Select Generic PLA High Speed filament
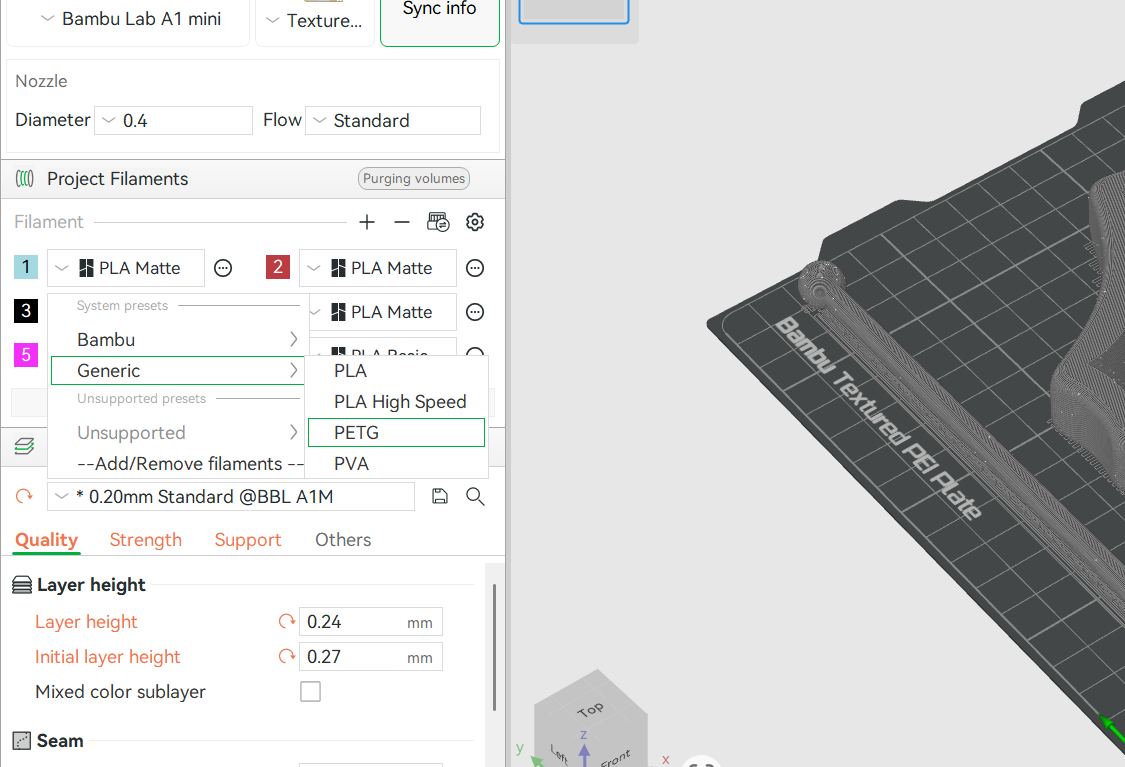1125x767 pixels. pyautogui.click(x=396, y=402)
